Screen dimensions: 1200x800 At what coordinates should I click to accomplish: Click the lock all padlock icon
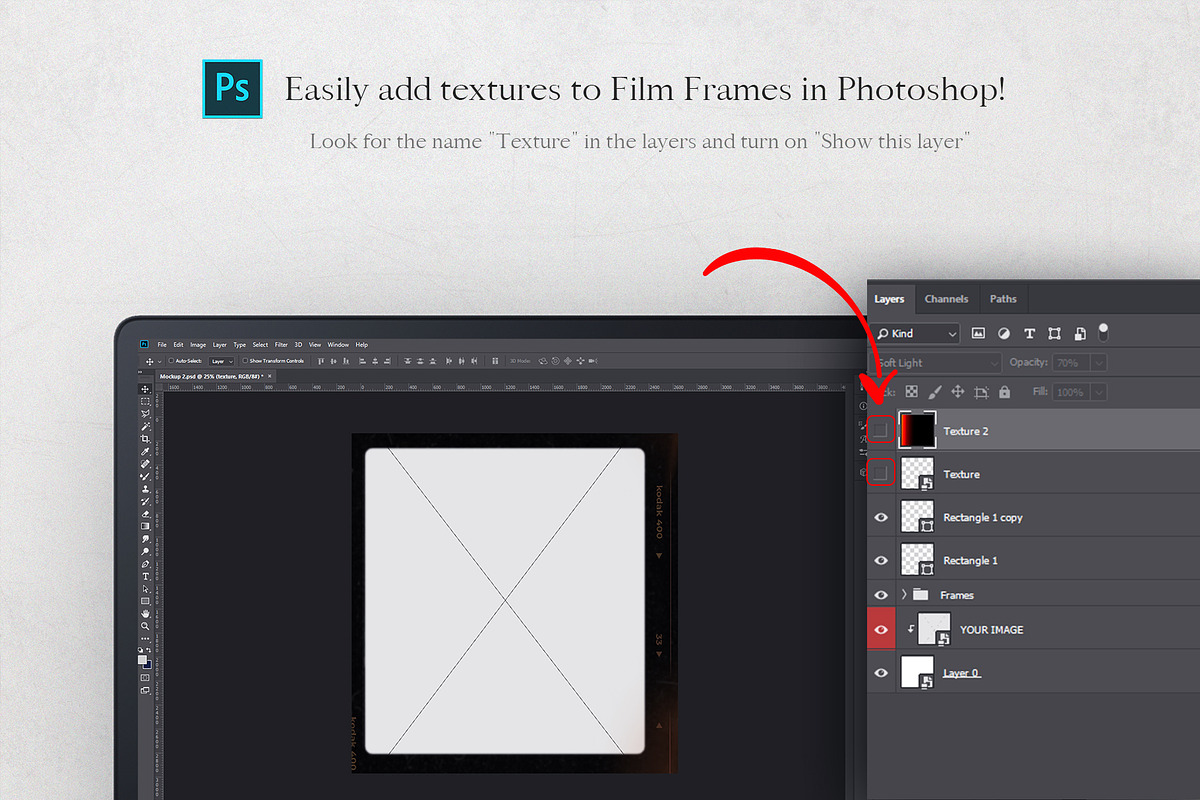(1004, 392)
